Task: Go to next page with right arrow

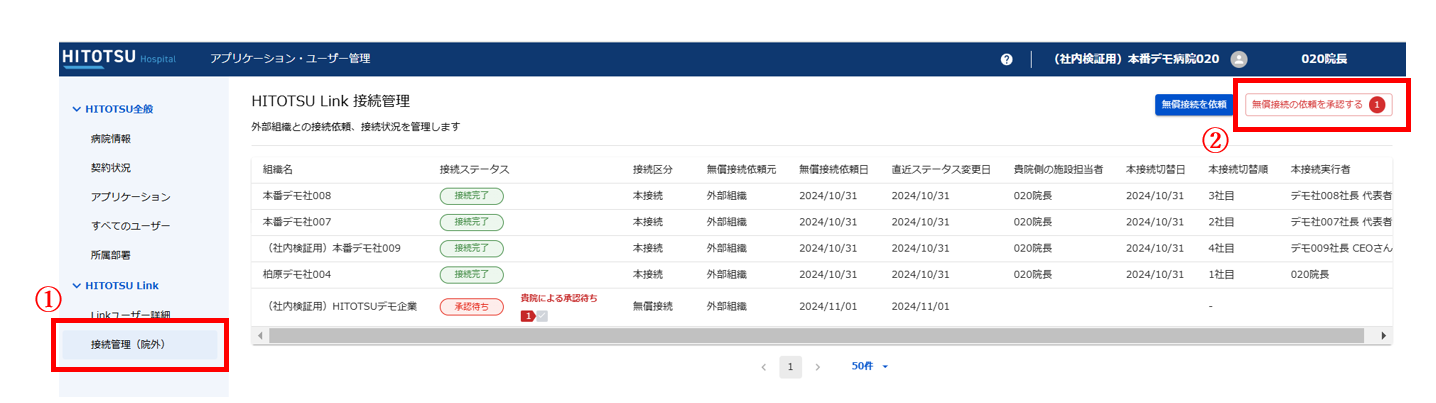Action: click(817, 367)
